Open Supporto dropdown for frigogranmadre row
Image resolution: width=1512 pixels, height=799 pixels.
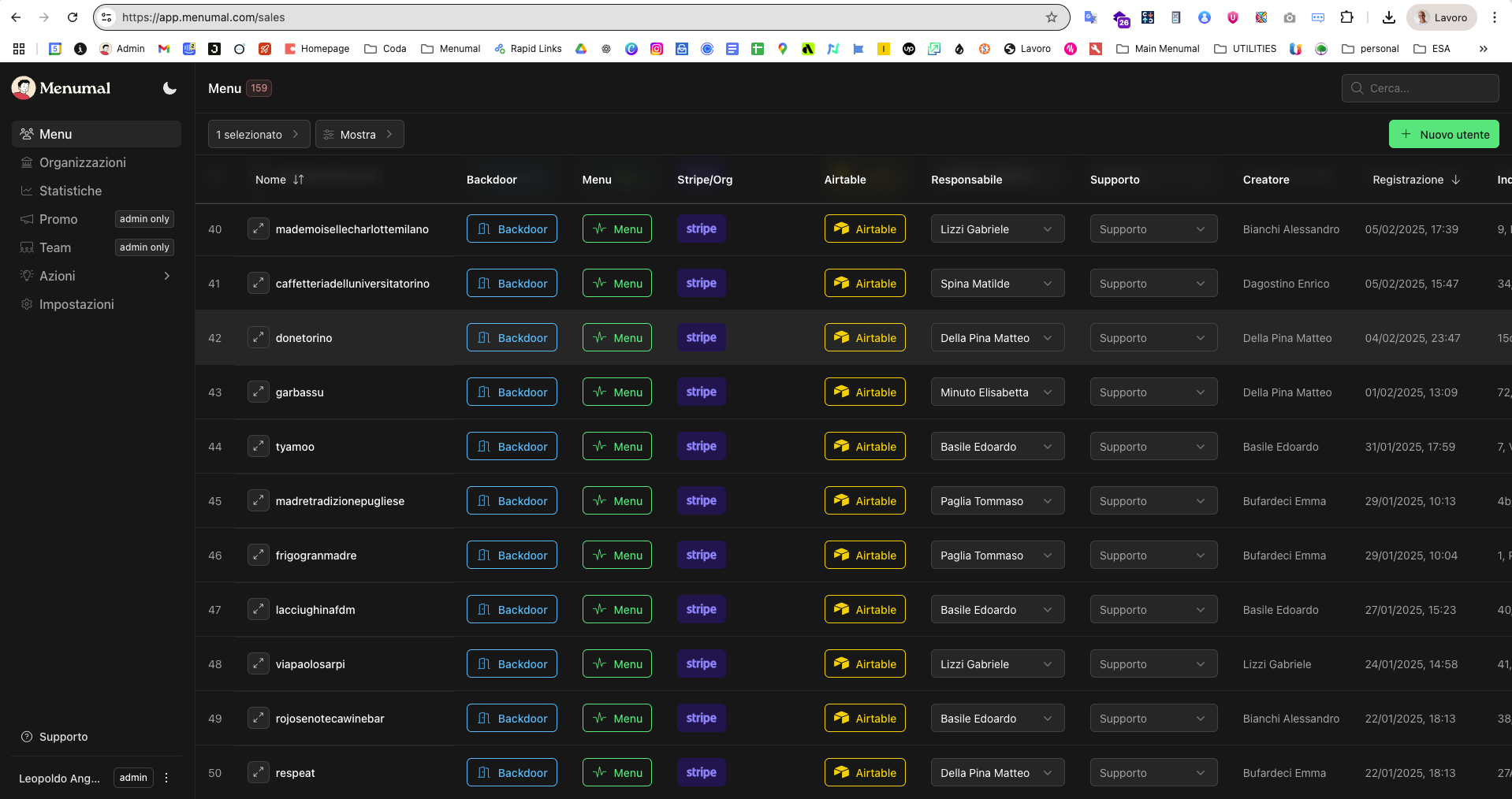1153,556
